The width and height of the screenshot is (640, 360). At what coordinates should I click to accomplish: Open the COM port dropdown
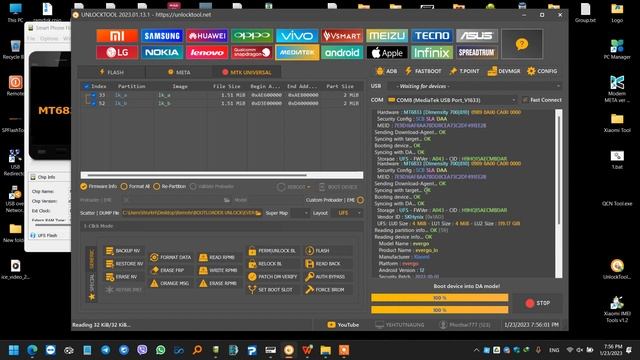[452, 100]
